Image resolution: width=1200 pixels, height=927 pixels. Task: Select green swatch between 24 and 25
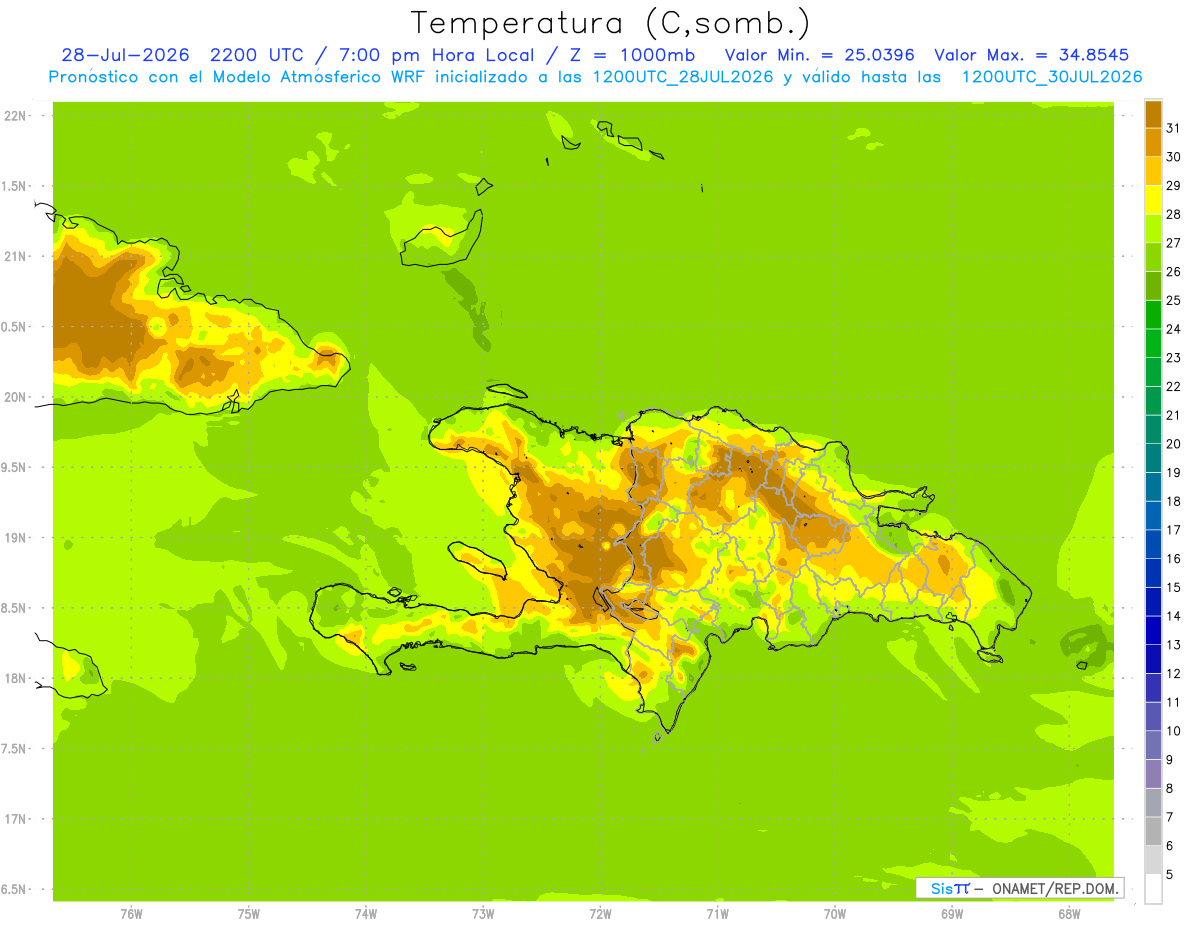tap(1153, 315)
